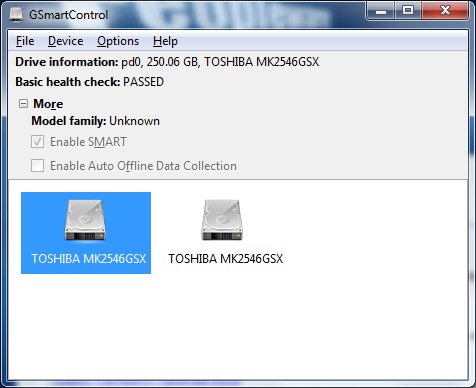Toggle the Enable SMART checkbox
The height and width of the screenshot is (388, 476).
coord(37,142)
